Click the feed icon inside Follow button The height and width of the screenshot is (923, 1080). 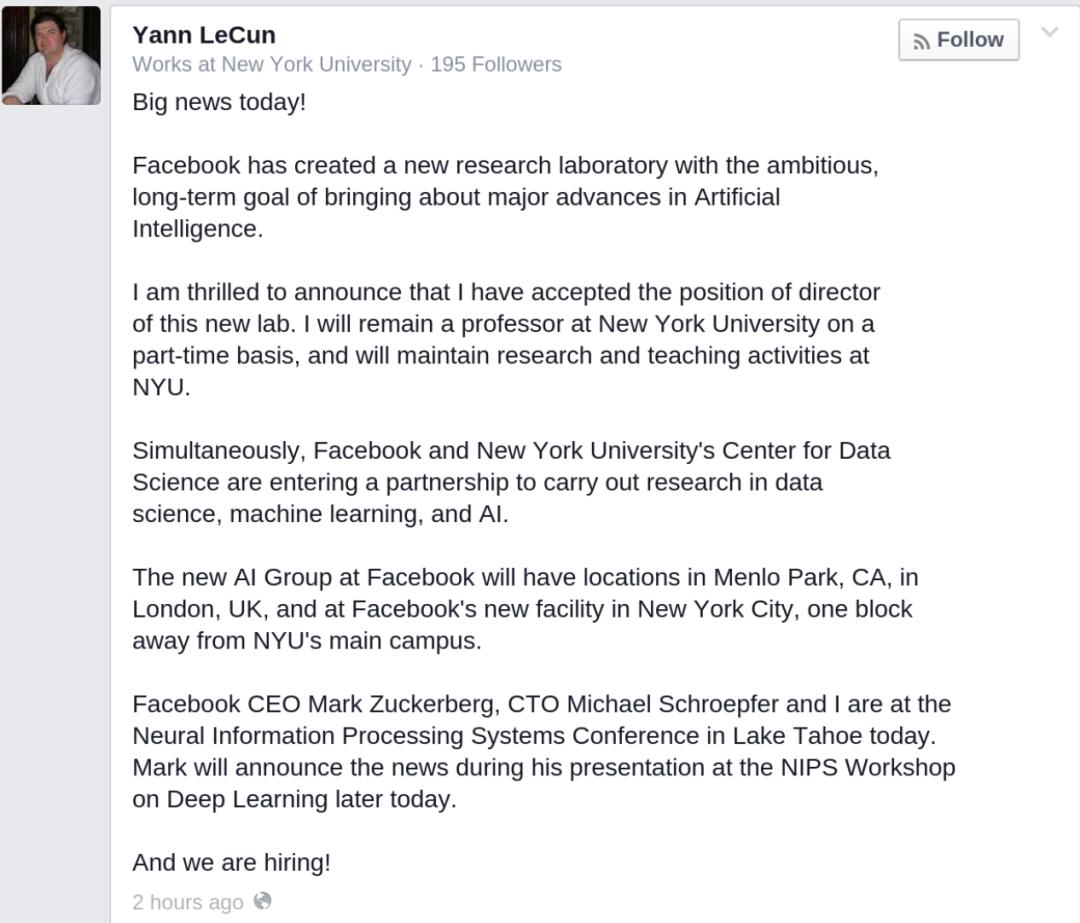click(921, 41)
